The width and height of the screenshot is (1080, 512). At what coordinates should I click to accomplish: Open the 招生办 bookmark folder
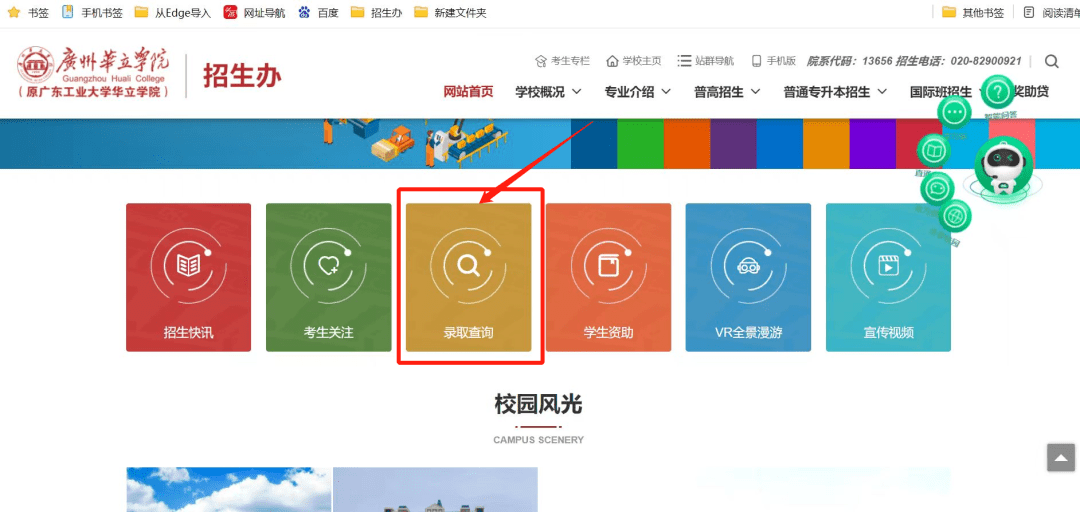coord(376,12)
